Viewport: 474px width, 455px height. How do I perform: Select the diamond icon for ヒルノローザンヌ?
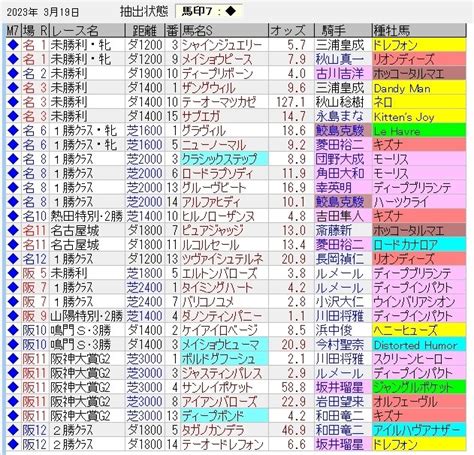point(13,216)
